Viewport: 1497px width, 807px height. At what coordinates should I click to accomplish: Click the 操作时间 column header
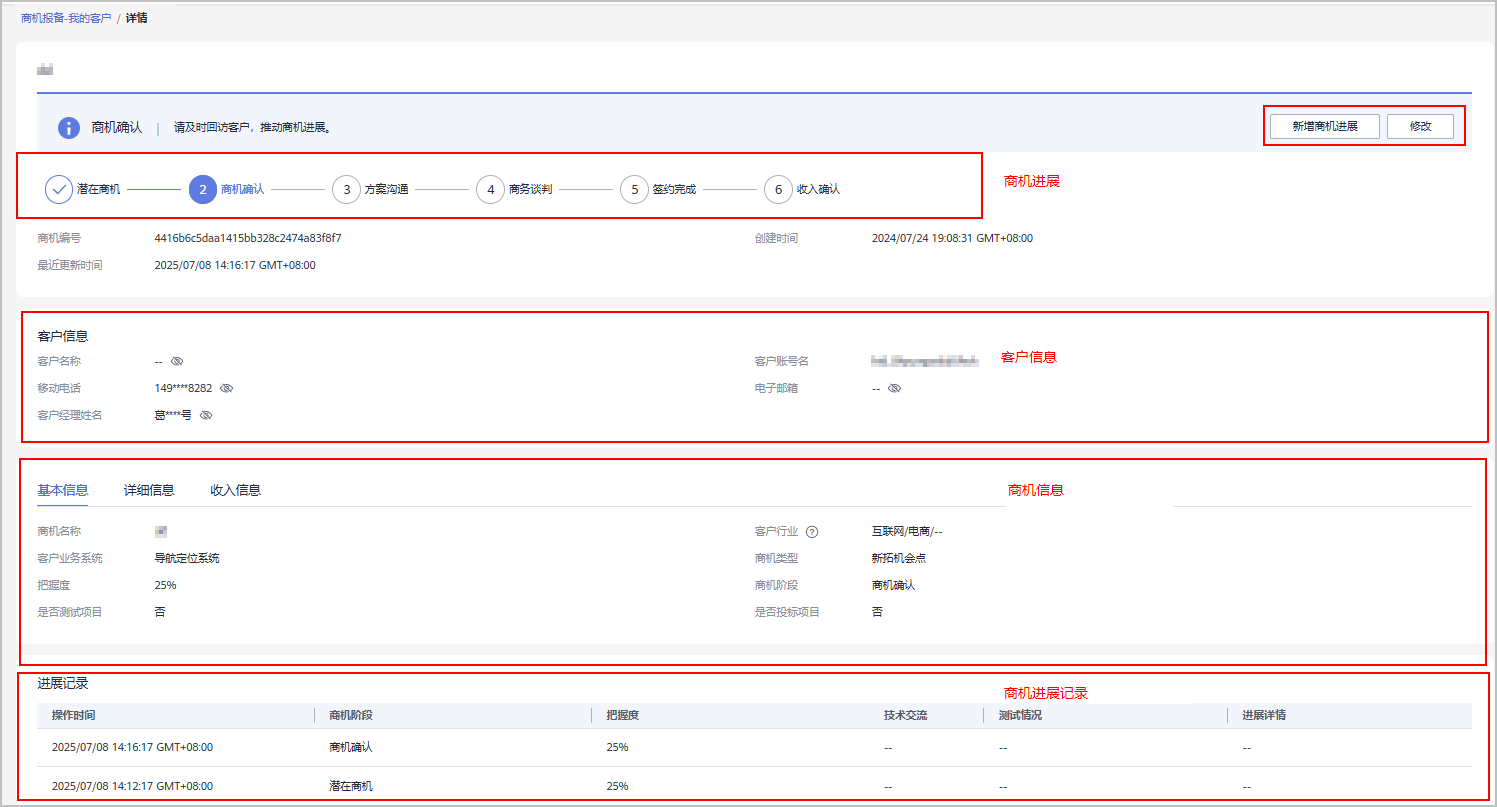(x=74, y=715)
